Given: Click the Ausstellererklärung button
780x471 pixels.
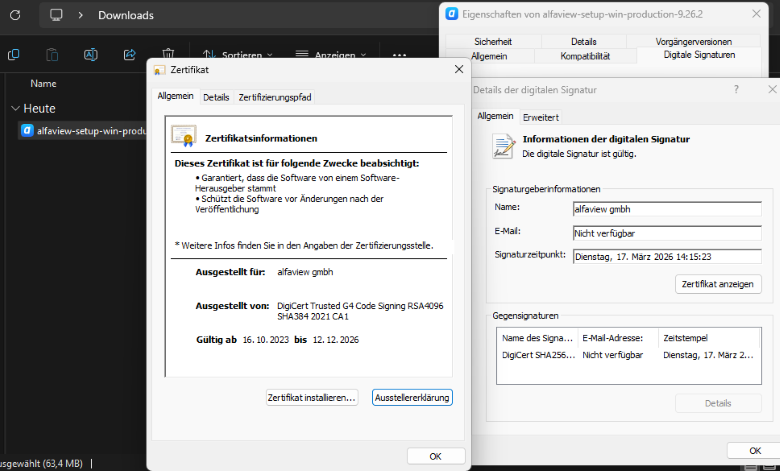Looking at the screenshot, I should [412, 397].
